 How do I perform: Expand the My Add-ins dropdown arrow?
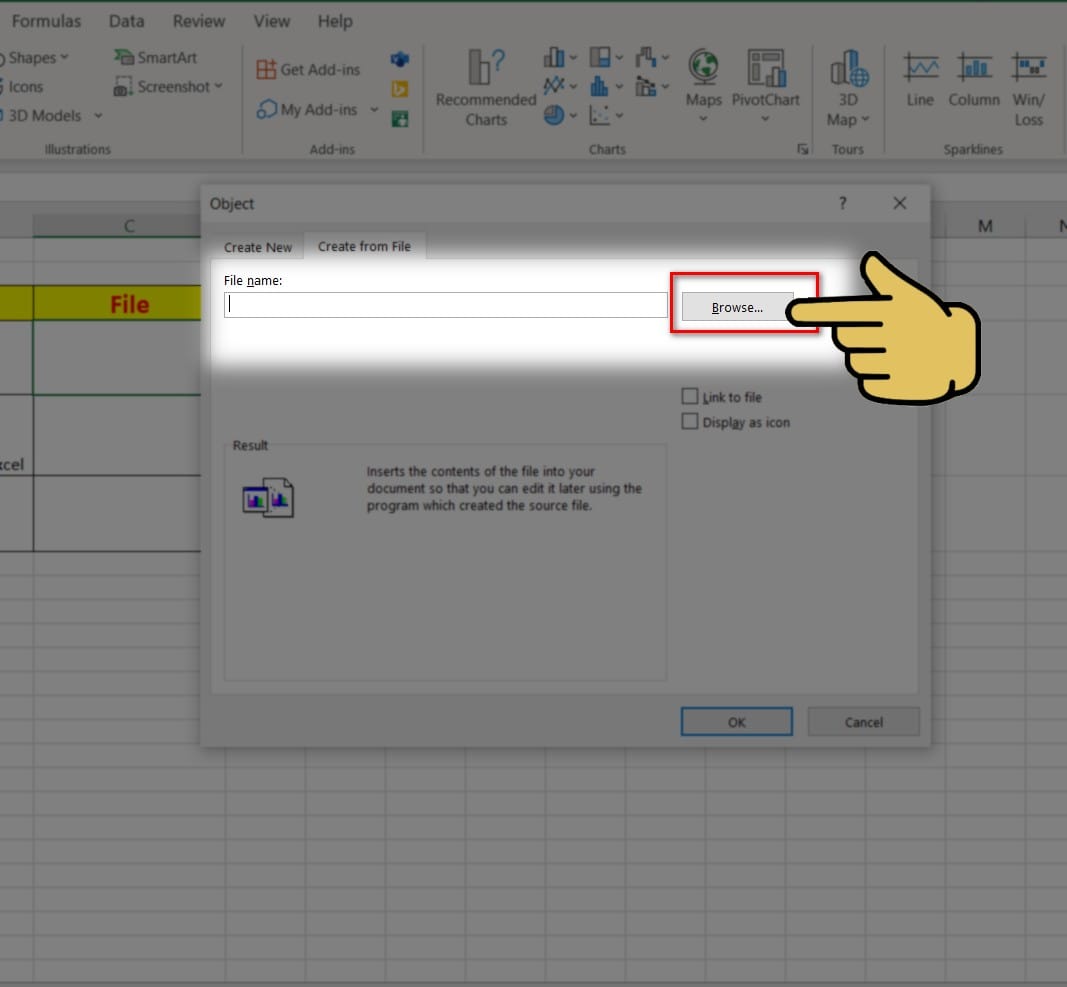pyautogui.click(x=374, y=110)
